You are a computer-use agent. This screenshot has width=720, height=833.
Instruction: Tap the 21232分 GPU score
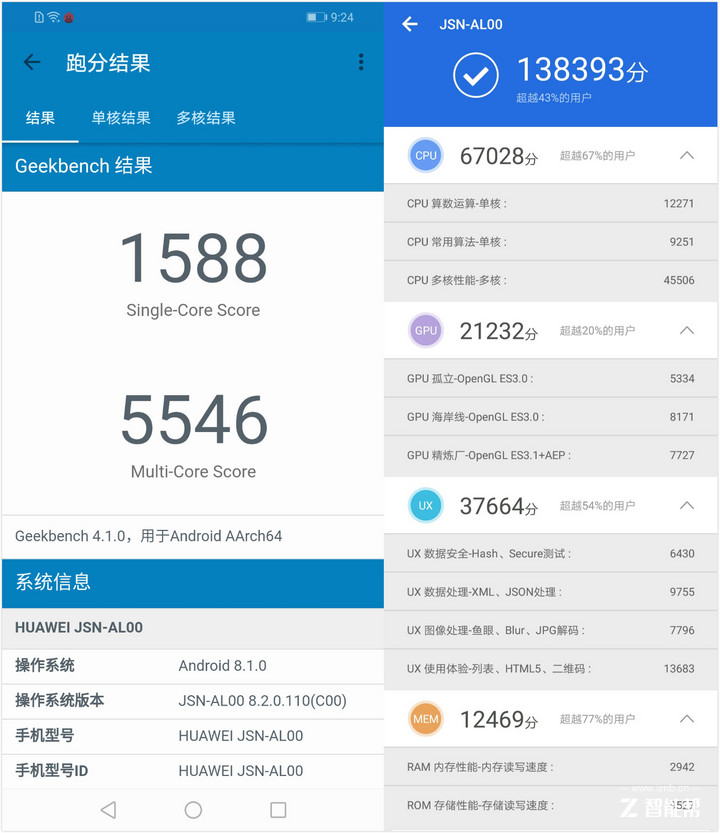coord(499,331)
